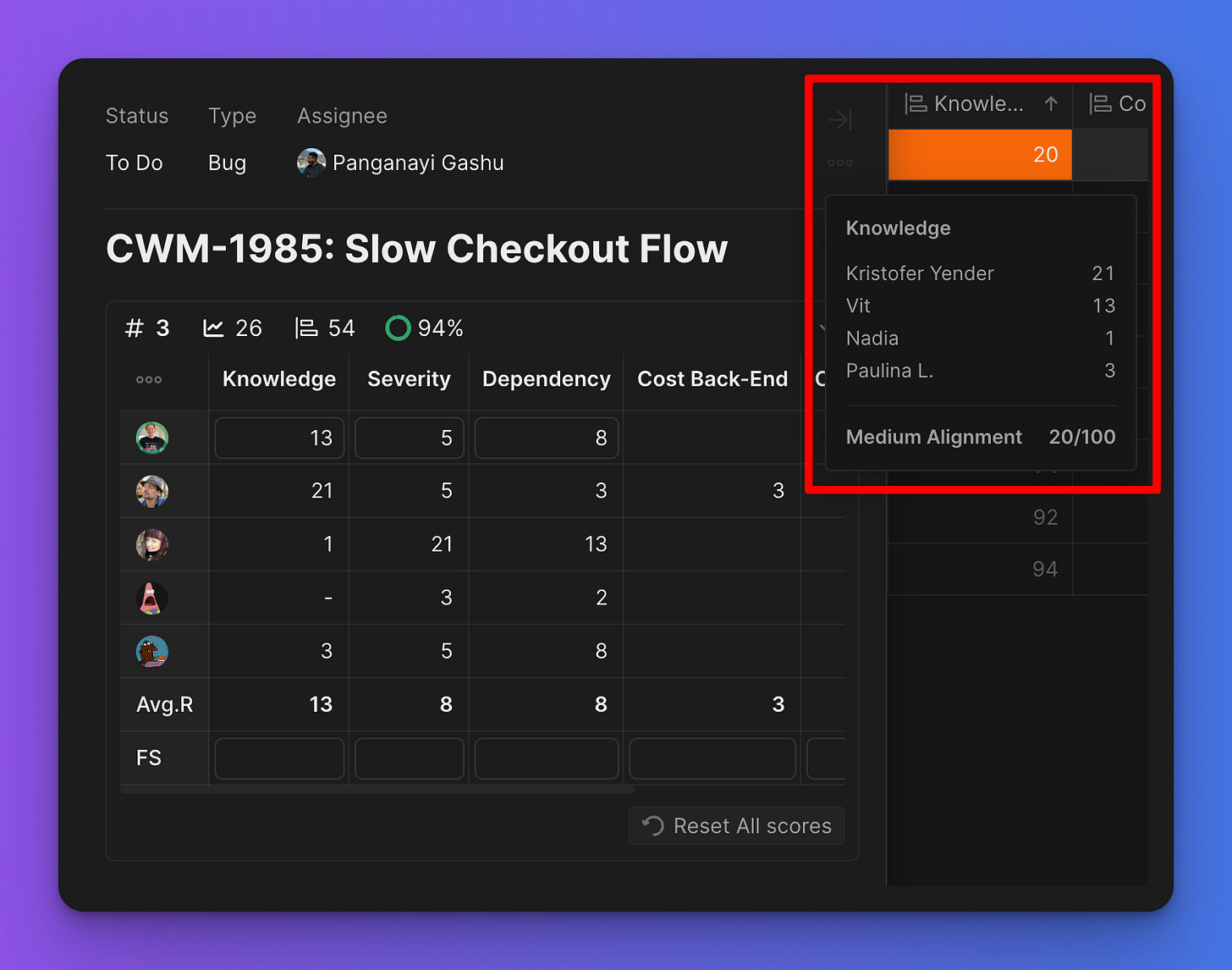Click the Medium Alignment row in the tooltip
Screen dimensions: 1232x970
point(981,437)
